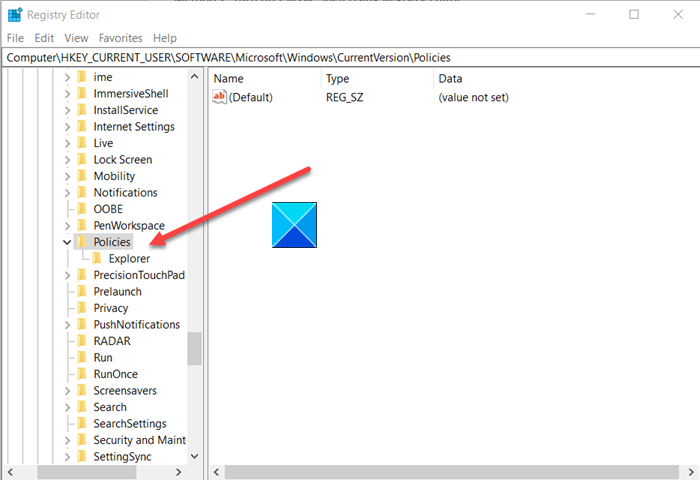
Task: Expand the ime key
Action: (67, 77)
